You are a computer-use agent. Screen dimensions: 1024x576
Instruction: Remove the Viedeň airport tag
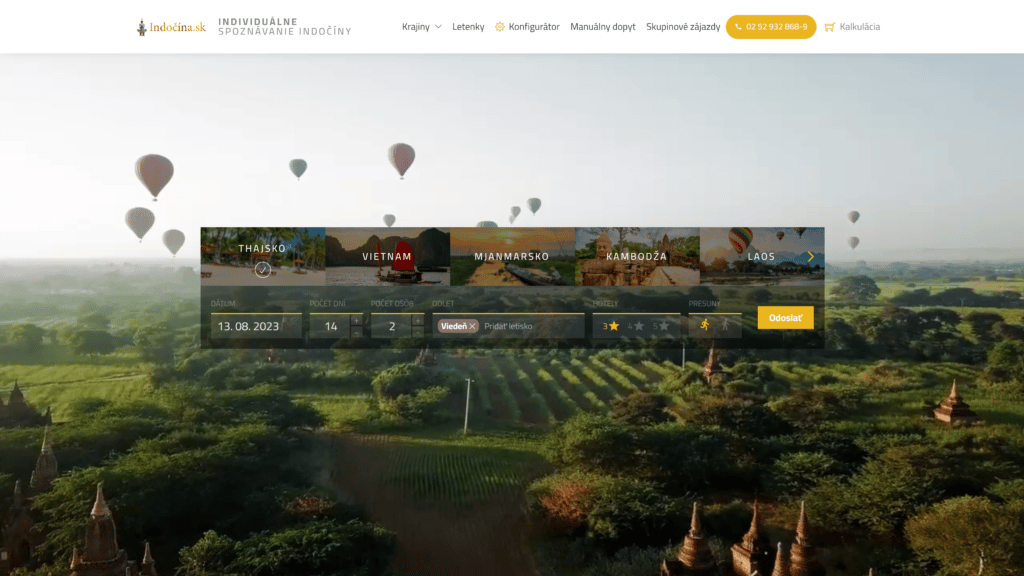pos(472,326)
